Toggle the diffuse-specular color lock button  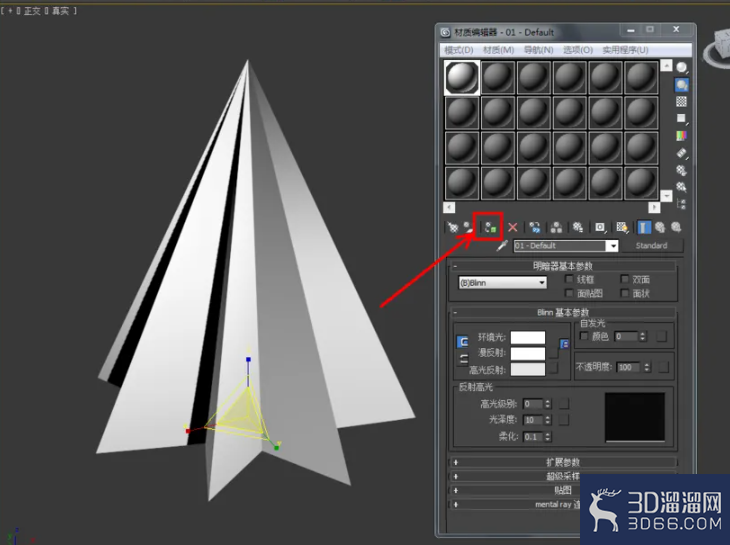(x=462, y=359)
